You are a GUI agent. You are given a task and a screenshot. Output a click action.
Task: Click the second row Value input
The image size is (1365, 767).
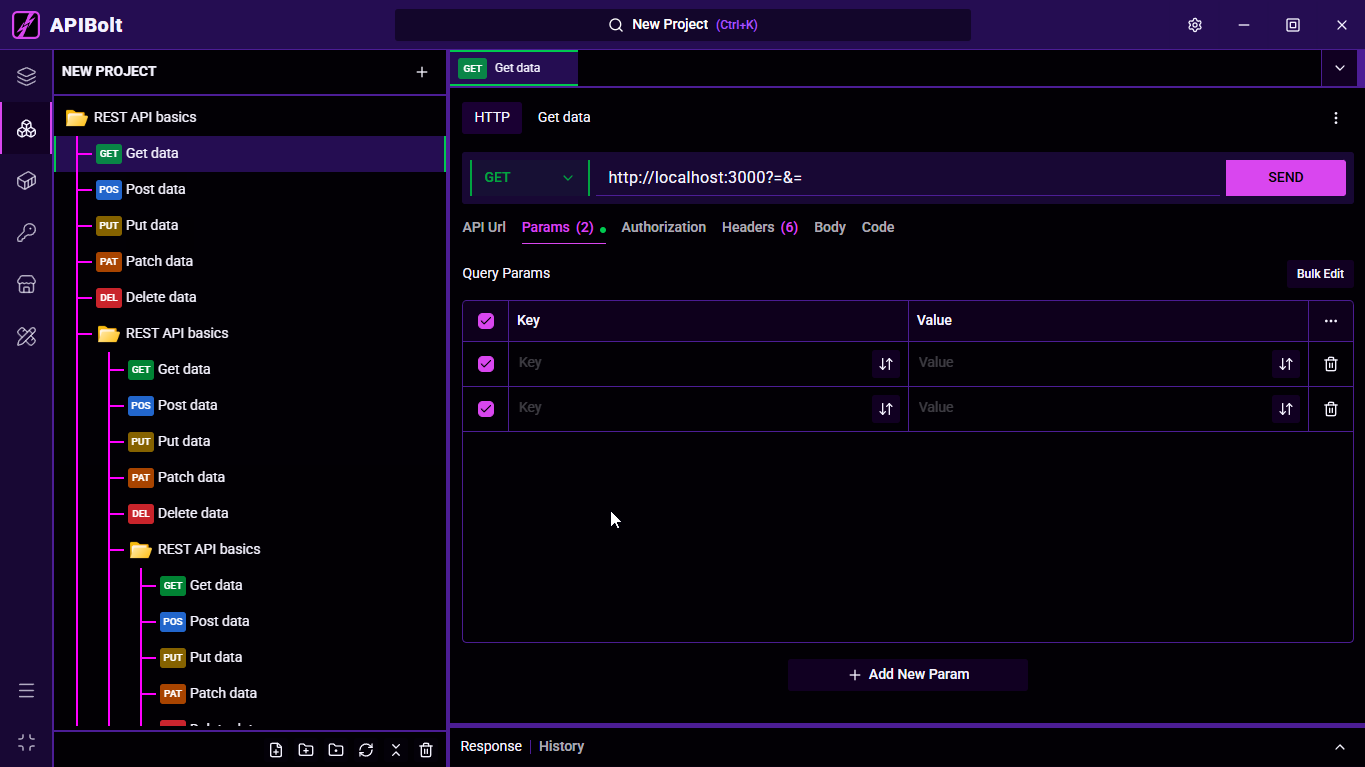coord(1090,408)
